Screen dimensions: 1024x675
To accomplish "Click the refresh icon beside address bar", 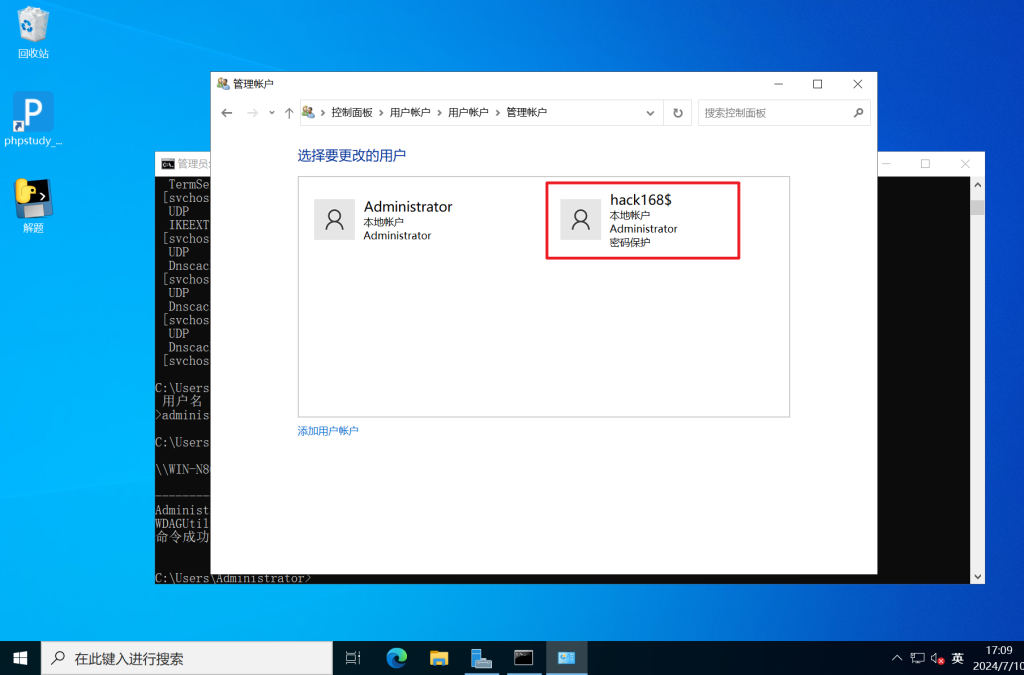I will click(677, 113).
